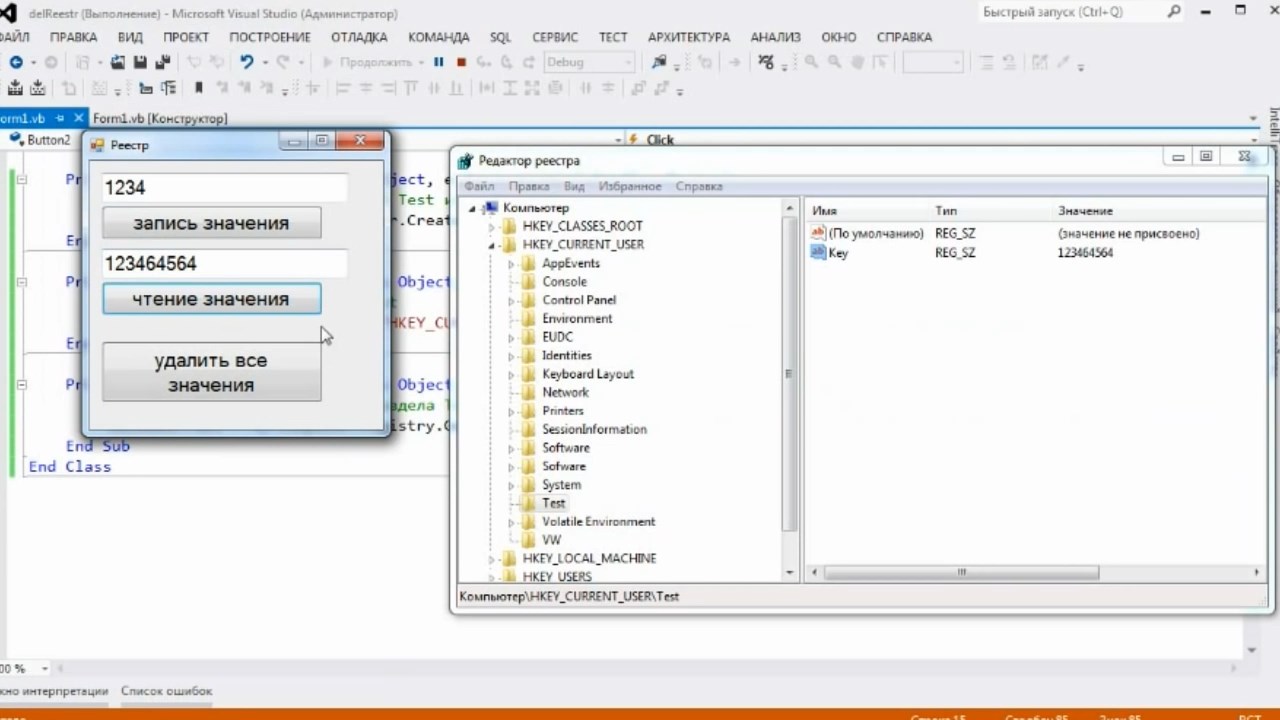
Task: Open the ОТЛАДКА menu
Action: [x=358, y=37]
